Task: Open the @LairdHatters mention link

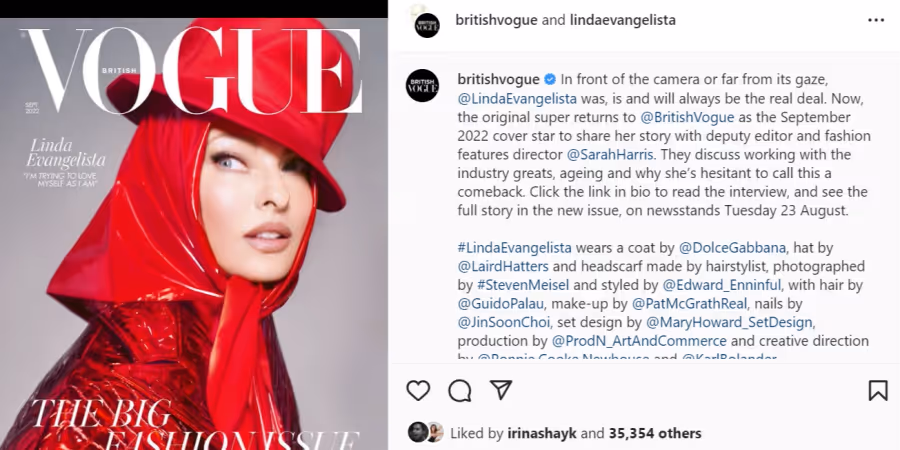Action: [x=503, y=266]
